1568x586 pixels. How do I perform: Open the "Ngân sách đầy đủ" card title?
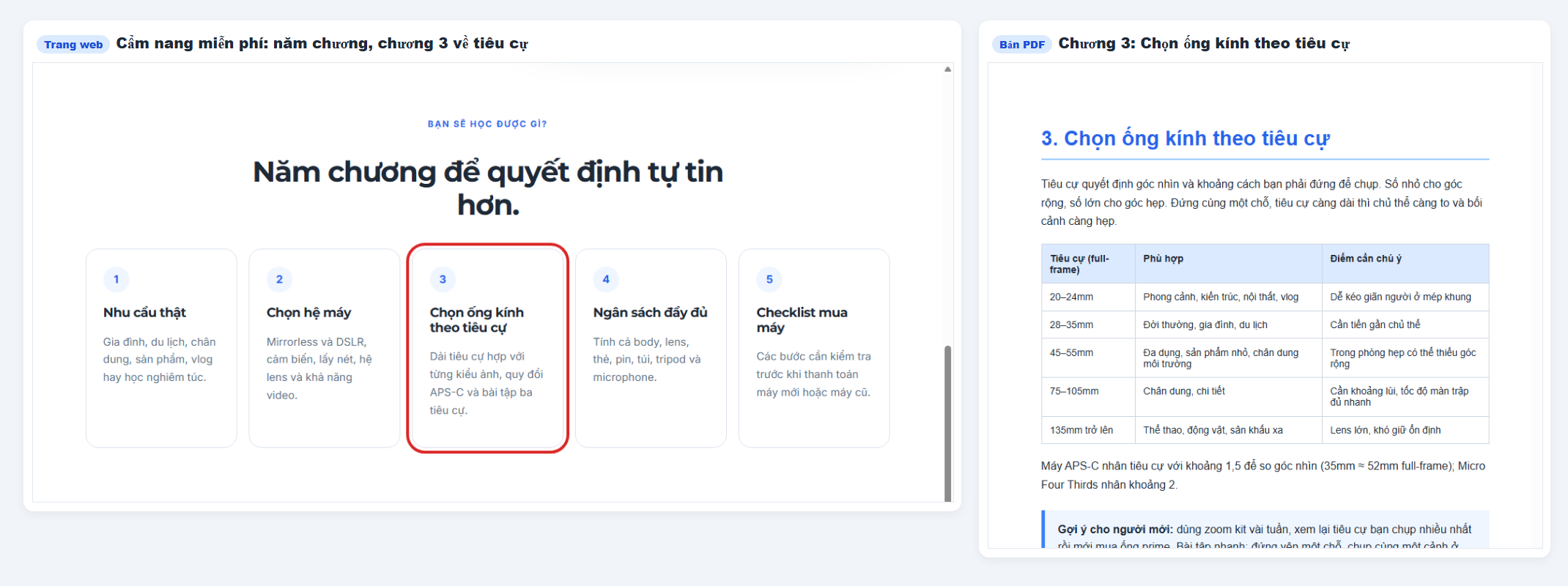651,313
